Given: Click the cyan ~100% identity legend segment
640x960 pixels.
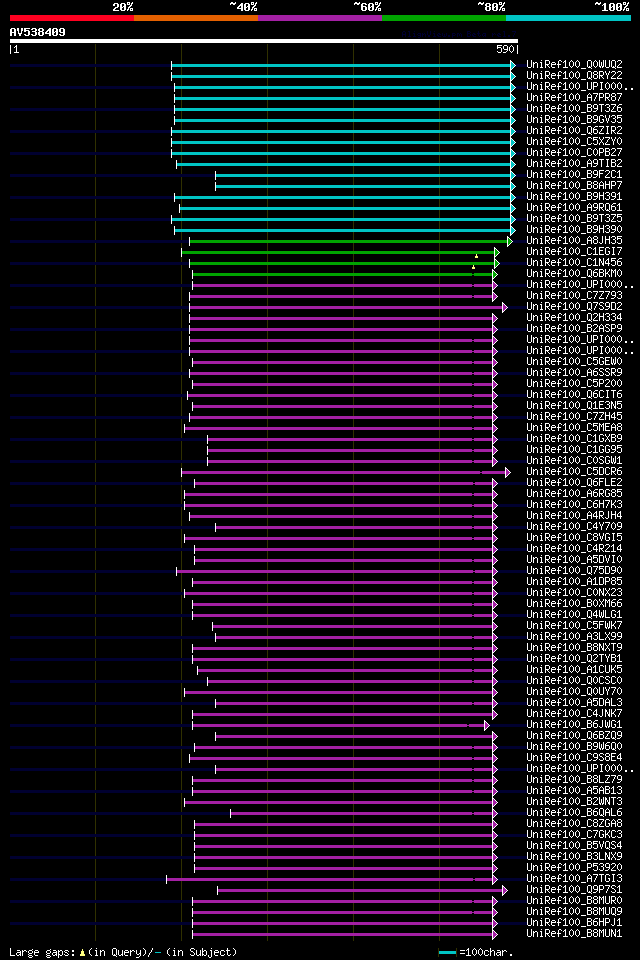Looking at the screenshot, I should [568, 18].
